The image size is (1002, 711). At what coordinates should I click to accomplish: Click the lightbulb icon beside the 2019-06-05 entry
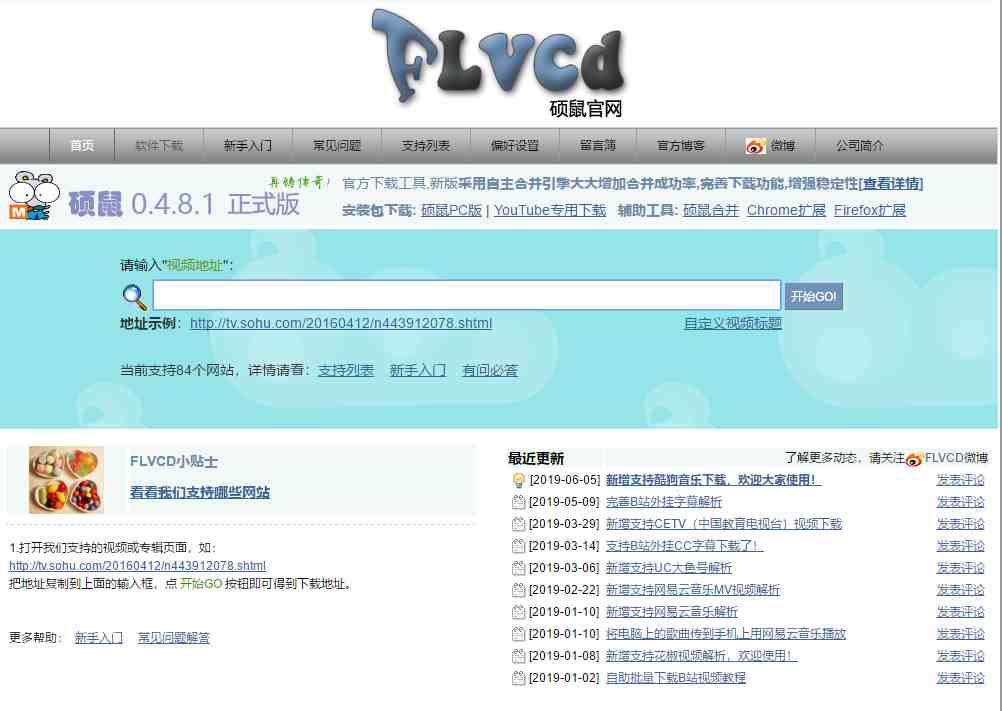pos(518,480)
